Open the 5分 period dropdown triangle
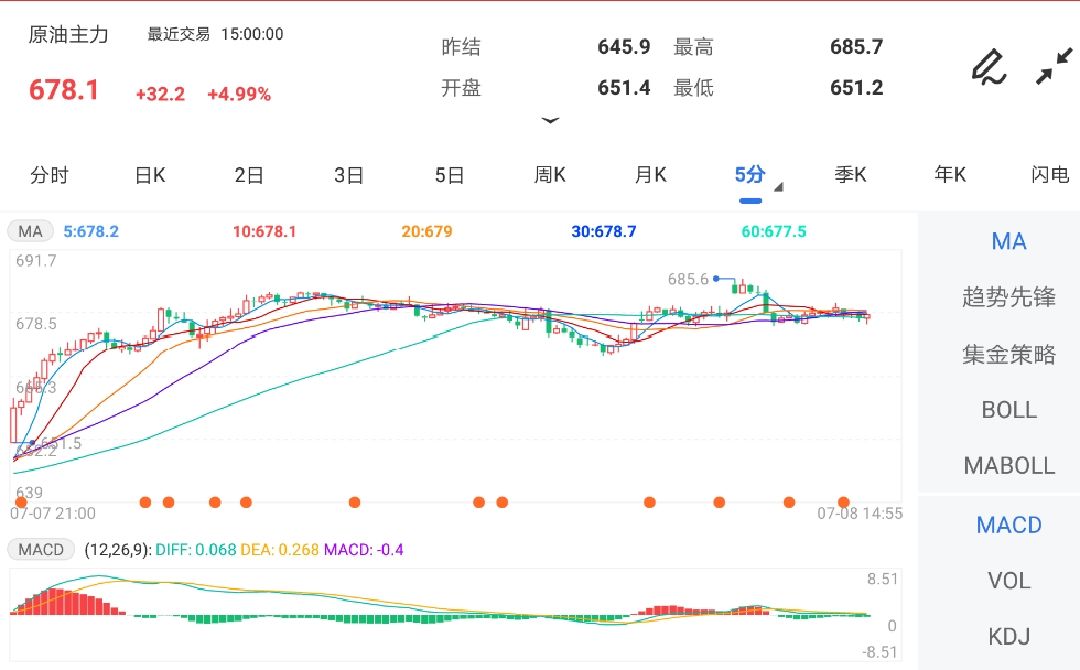Viewport: 1080px width, 670px height. tap(778, 187)
